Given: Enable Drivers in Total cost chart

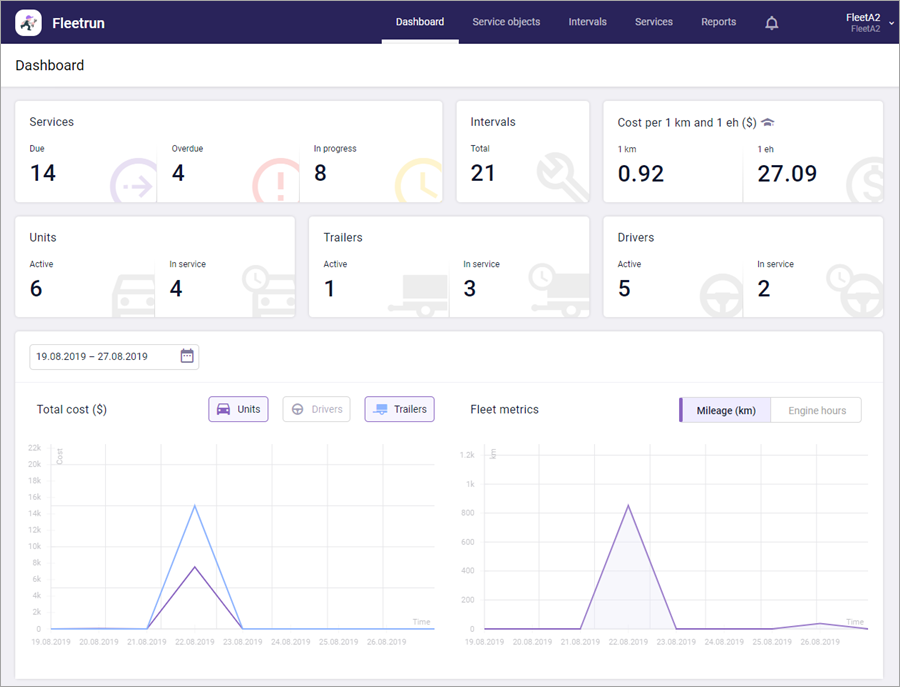Looking at the screenshot, I should (x=316, y=409).
